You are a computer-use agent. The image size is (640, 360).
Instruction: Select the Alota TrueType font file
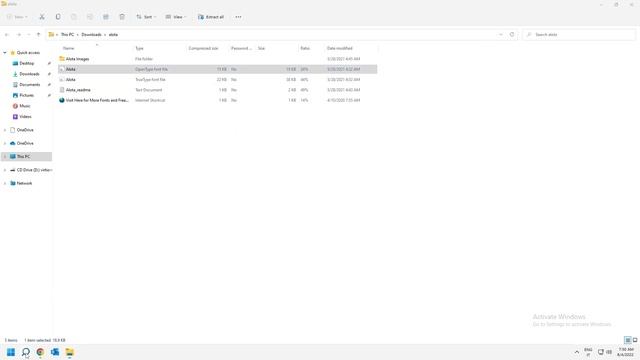(x=218, y=80)
